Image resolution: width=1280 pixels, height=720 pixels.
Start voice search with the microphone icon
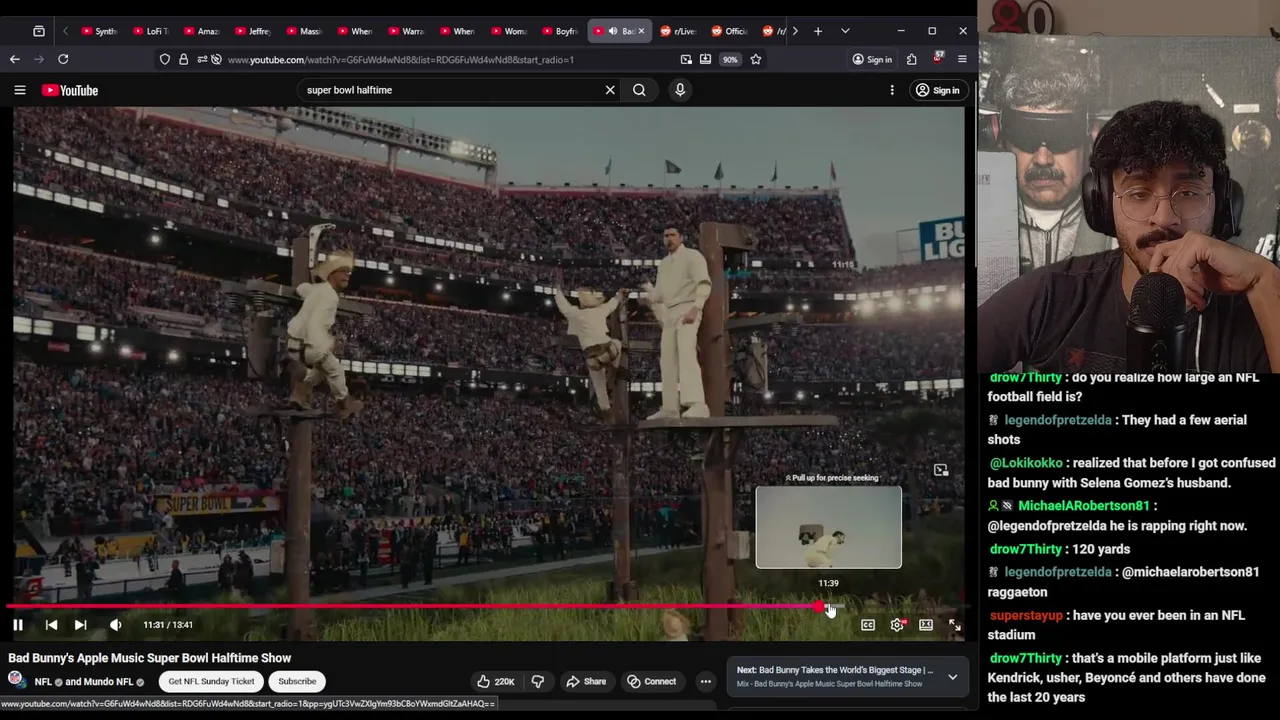(x=680, y=90)
